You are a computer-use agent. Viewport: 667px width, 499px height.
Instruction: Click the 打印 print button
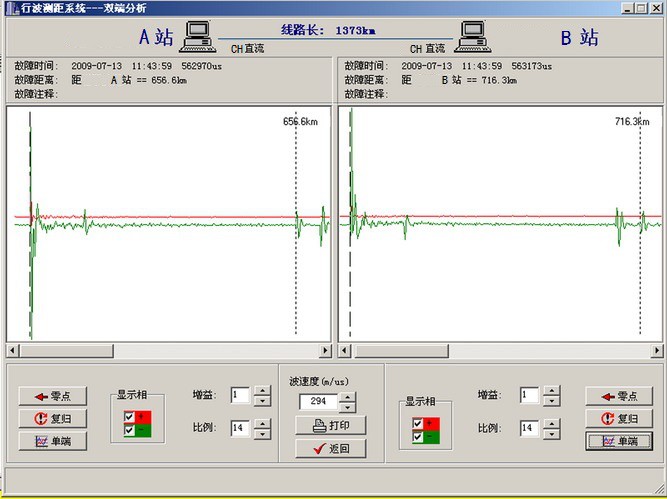click(331, 425)
